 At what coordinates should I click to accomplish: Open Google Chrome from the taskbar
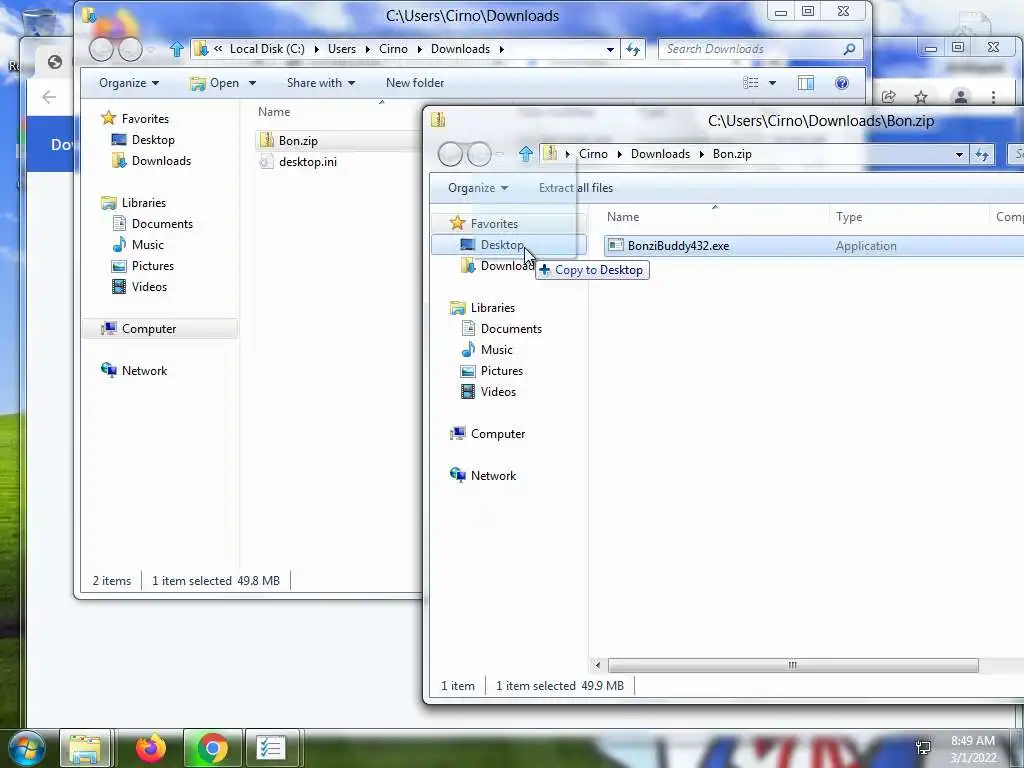(212, 749)
